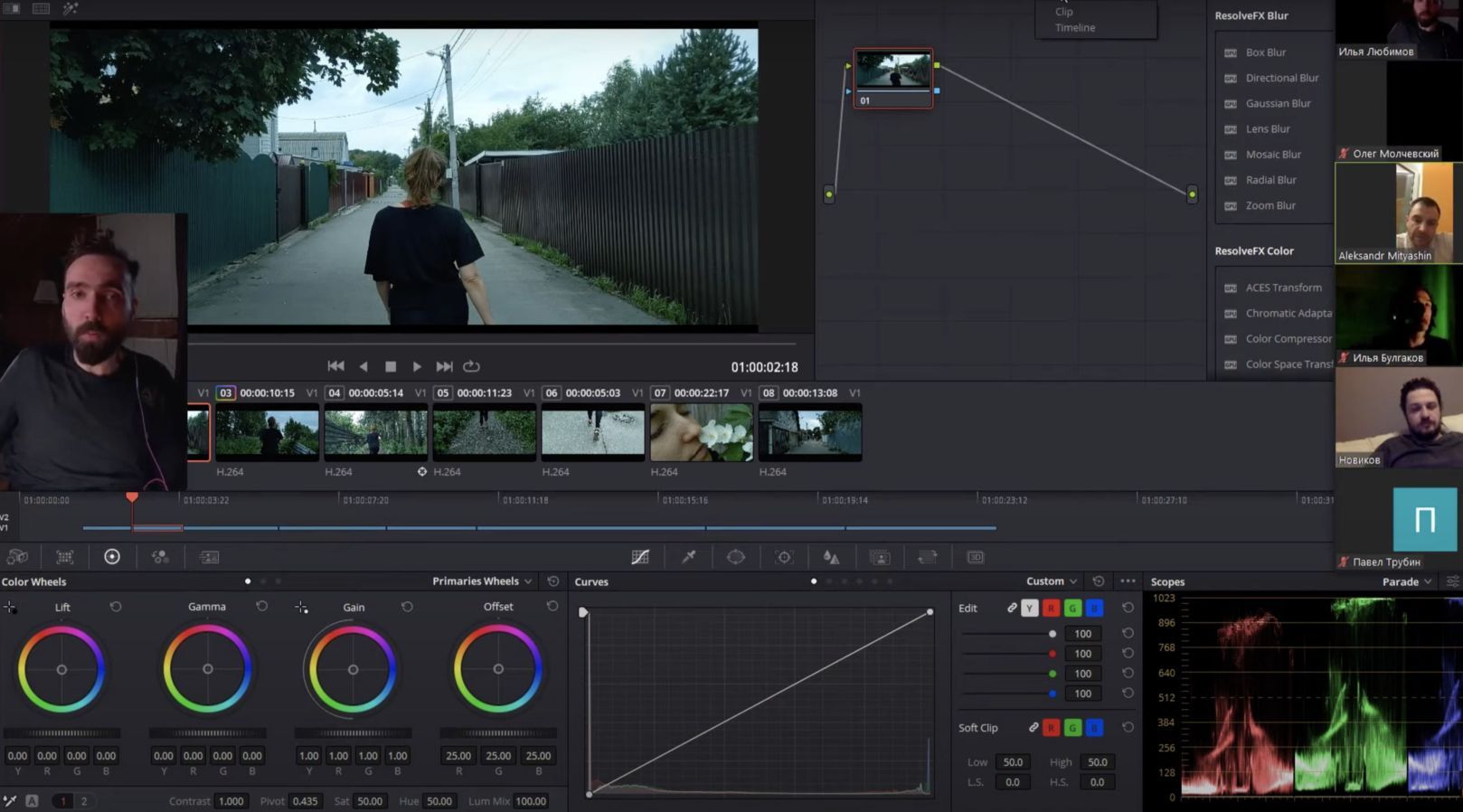Open the Tracker palette icon
Viewport: 1463px width, 812px height.
click(x=784, y=557)
